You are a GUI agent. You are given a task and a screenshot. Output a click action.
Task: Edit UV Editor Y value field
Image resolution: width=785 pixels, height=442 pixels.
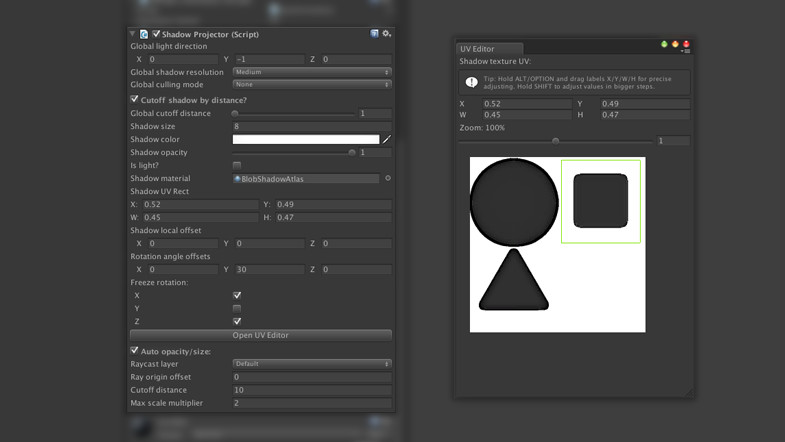pyautogui.click(x=645, y=104)
